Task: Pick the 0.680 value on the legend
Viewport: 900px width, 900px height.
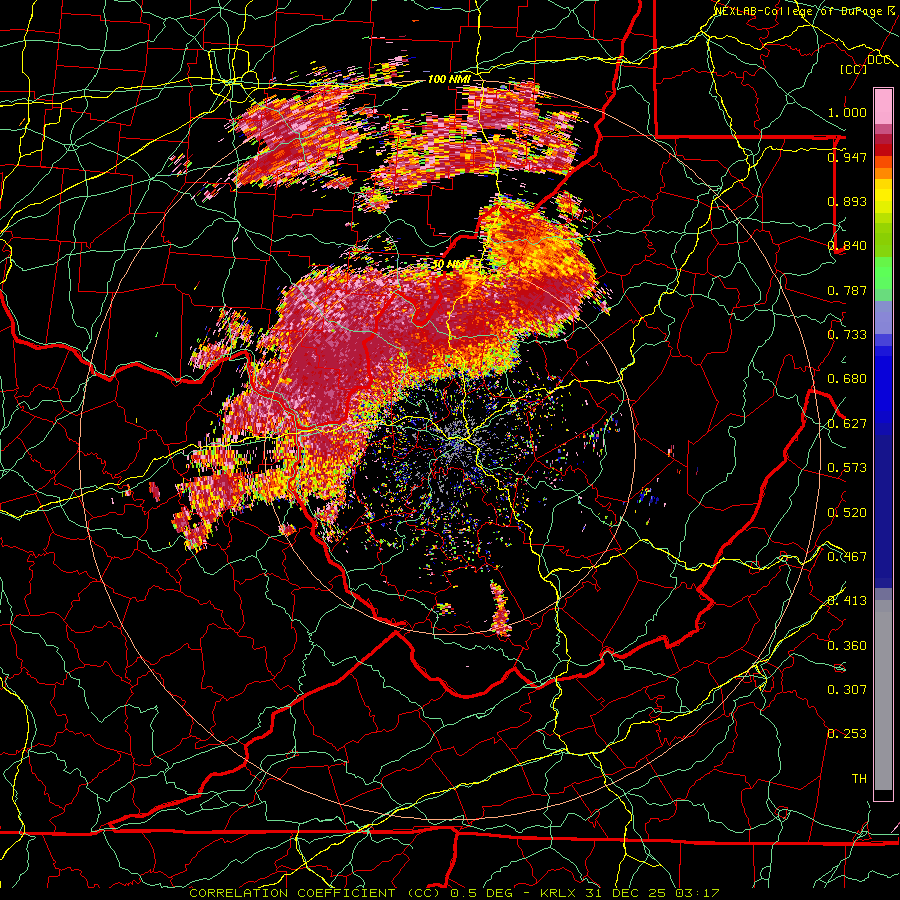Action: [847, 379]
